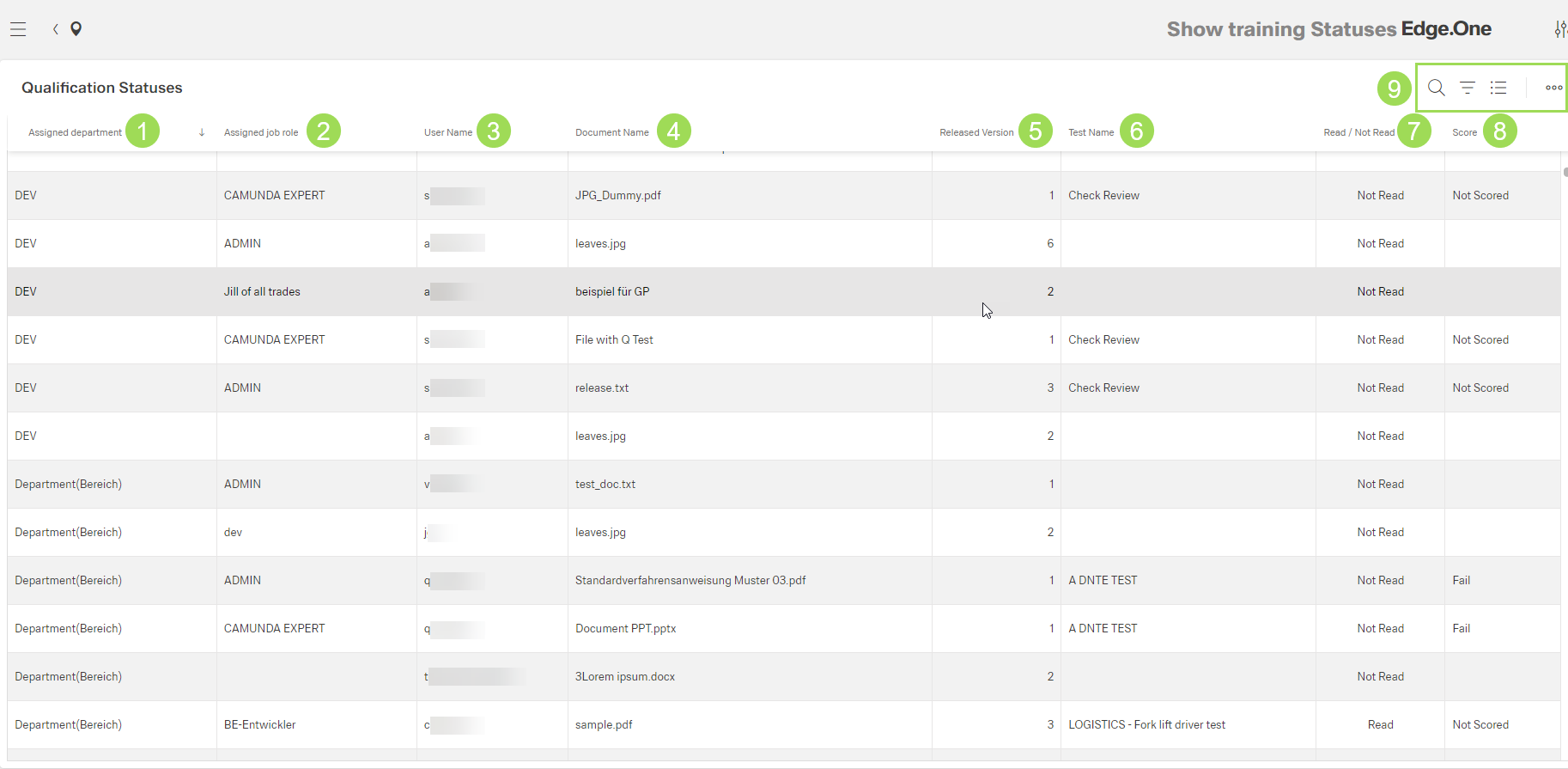The image size is (1568, 769).
Task: Open the filter funnel icon
Action: pos(1468,88)
